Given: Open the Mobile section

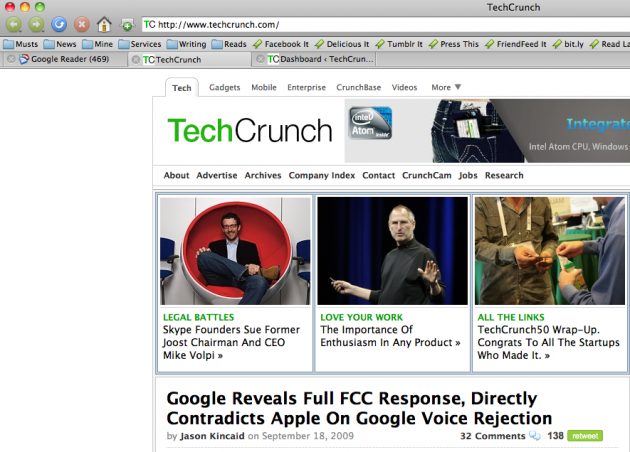Looking at the screenshot, I should click(264, 87).
